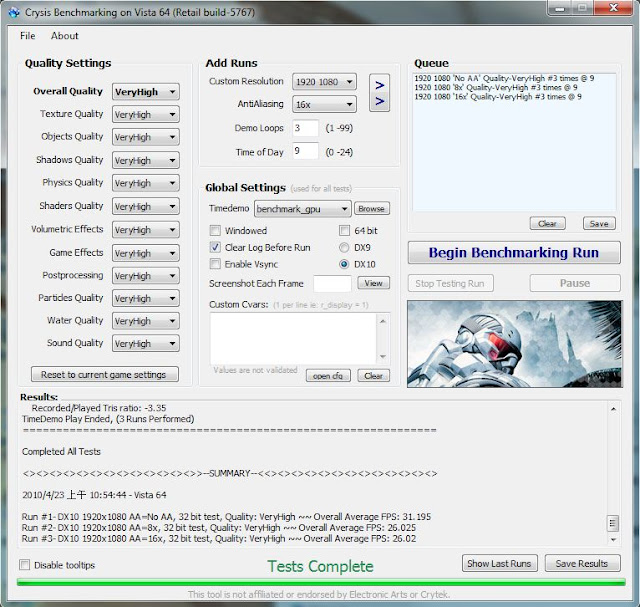This screenshot has height=607, width=640.
Task: Select the 'No AA' queue entry
Action: click(x=504, y=78)
